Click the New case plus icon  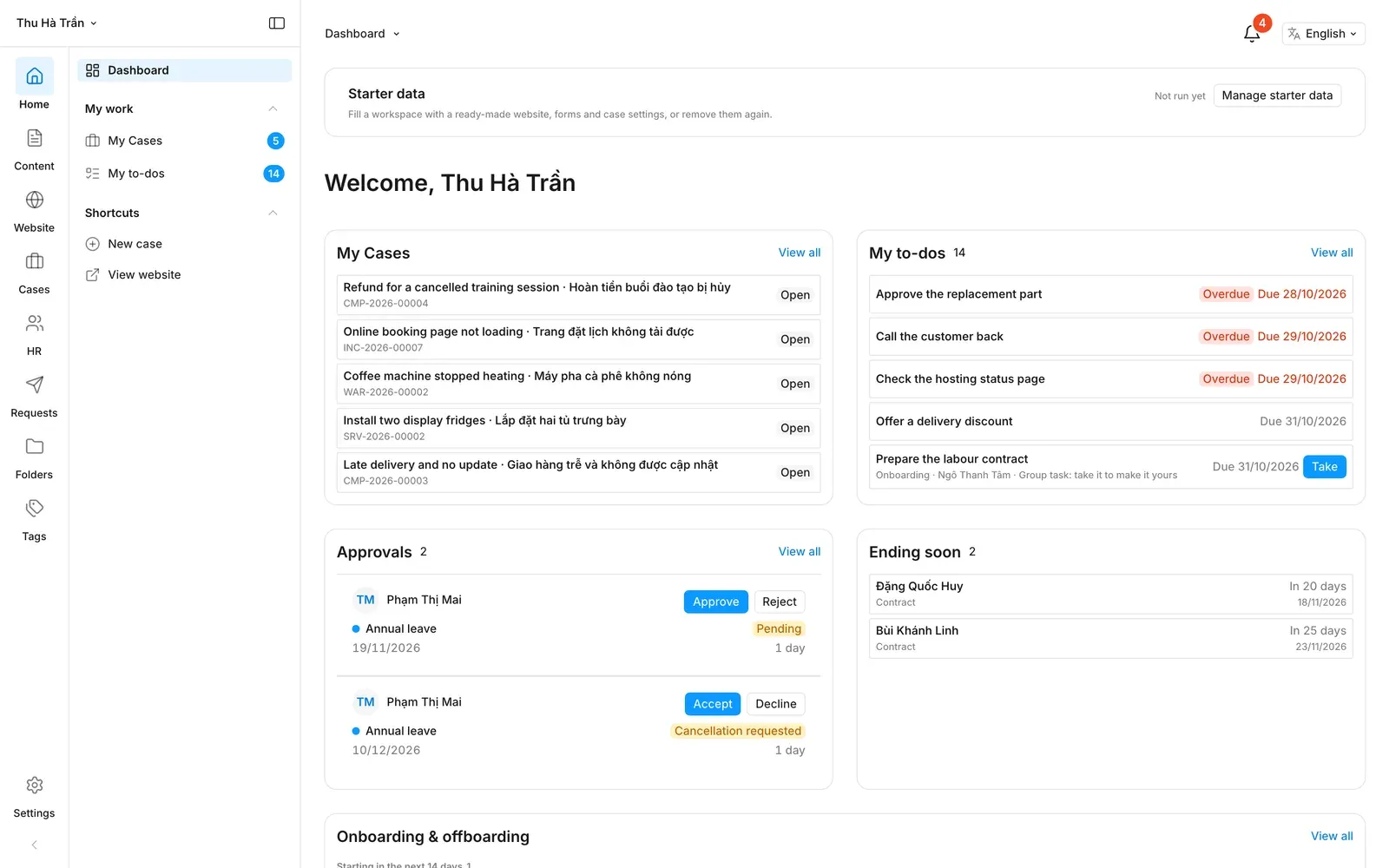click(93, 244)
